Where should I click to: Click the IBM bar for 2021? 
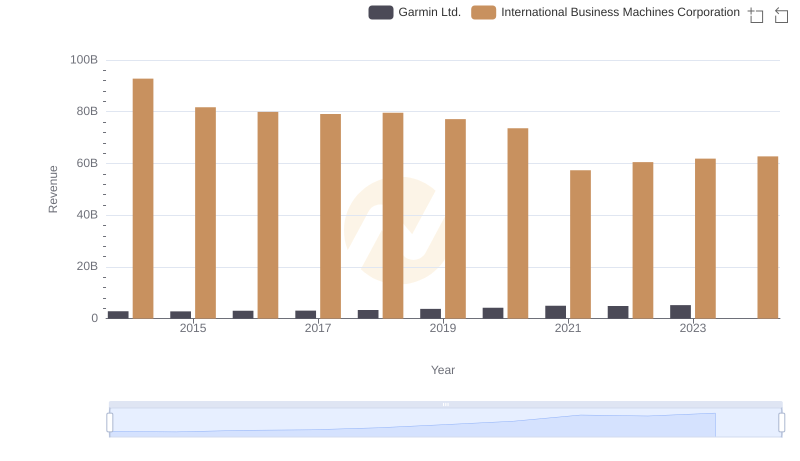[580, 244]
